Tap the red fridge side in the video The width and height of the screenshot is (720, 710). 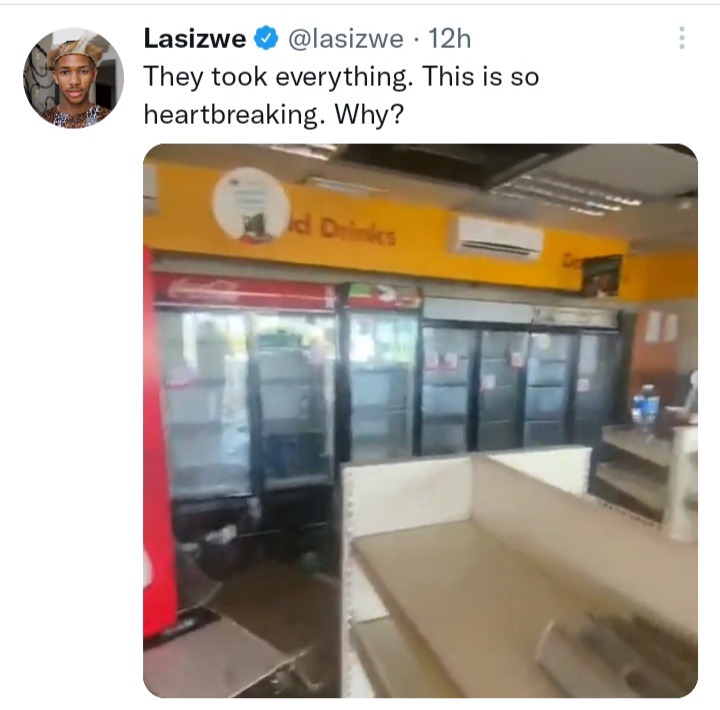160,441
